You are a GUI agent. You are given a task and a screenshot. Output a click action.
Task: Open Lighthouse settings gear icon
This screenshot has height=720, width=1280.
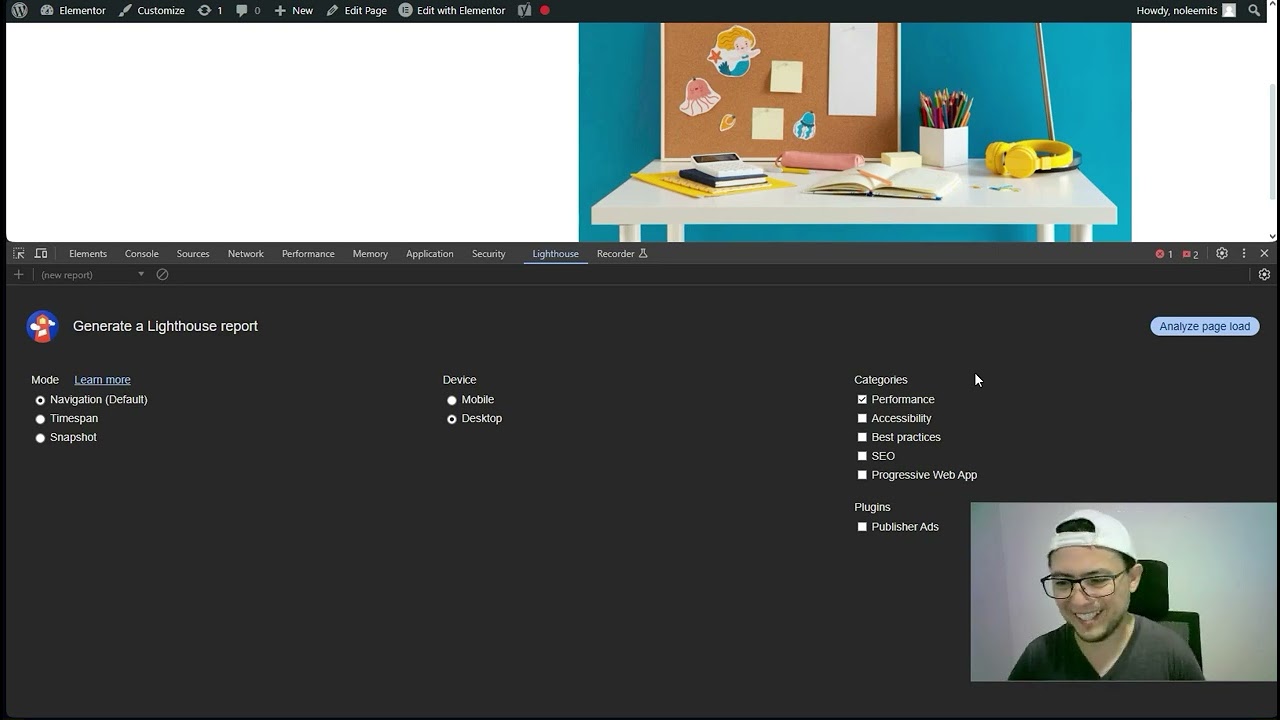pyautogui.click(x=1264, y=275)
